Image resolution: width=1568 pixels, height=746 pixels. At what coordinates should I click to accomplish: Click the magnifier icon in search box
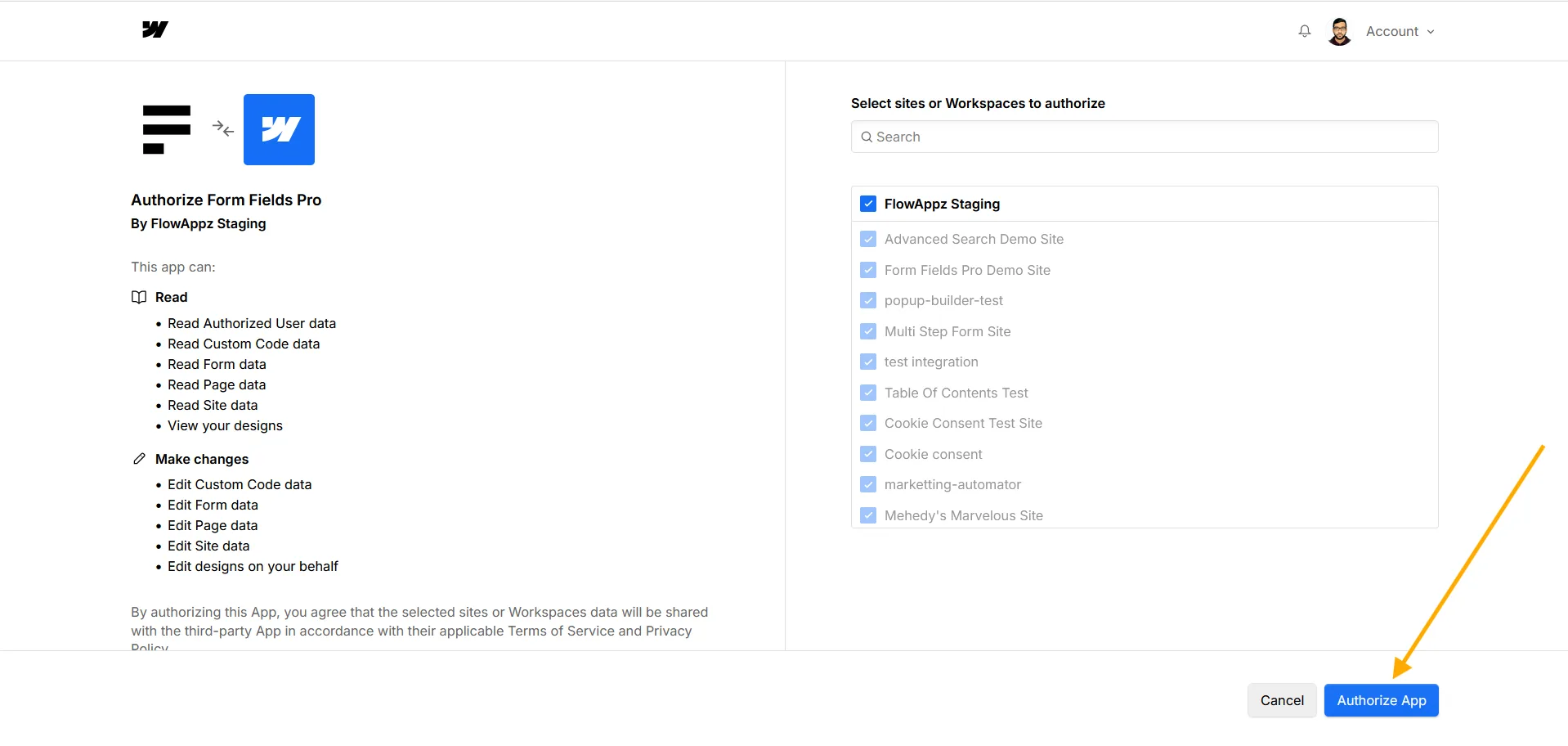point(867,137)
